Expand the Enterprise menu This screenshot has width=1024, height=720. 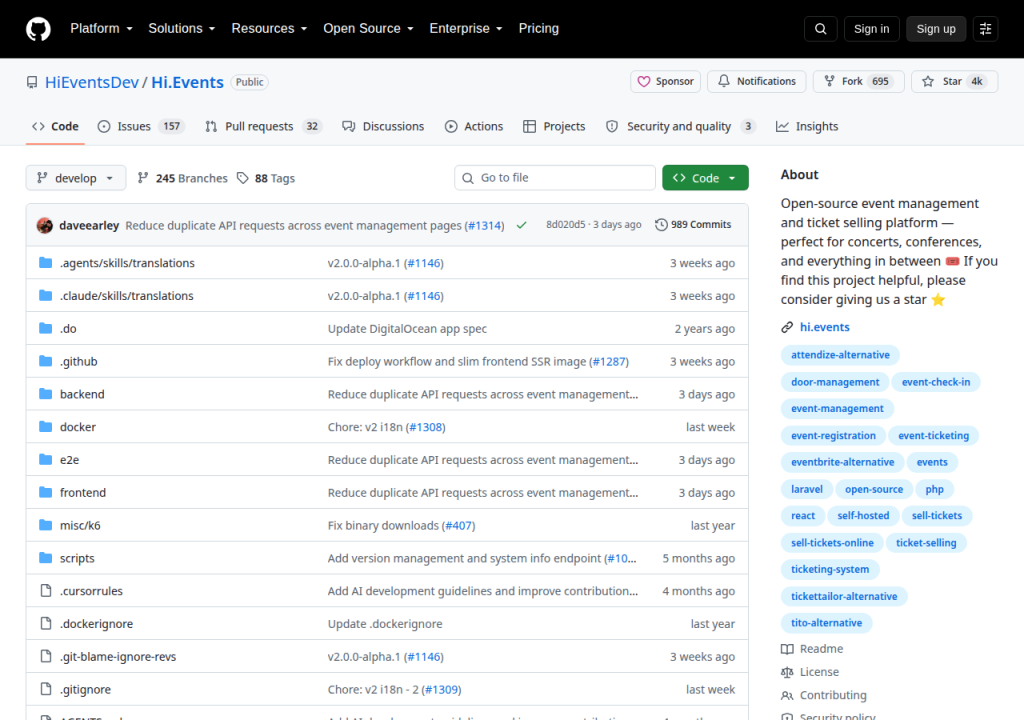(x=466, y=29)
